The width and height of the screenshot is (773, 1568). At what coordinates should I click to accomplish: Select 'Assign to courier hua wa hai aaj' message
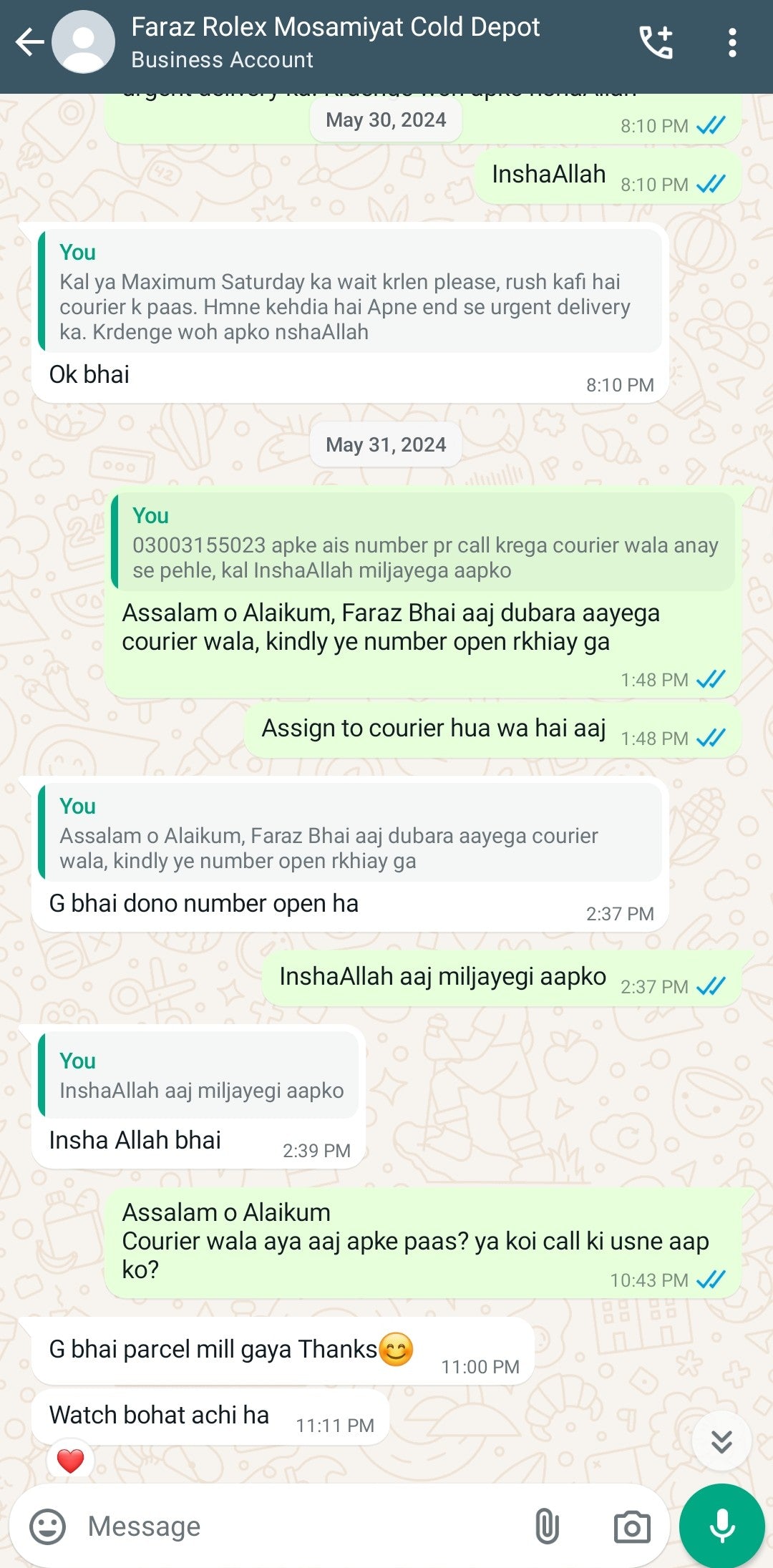492,730
